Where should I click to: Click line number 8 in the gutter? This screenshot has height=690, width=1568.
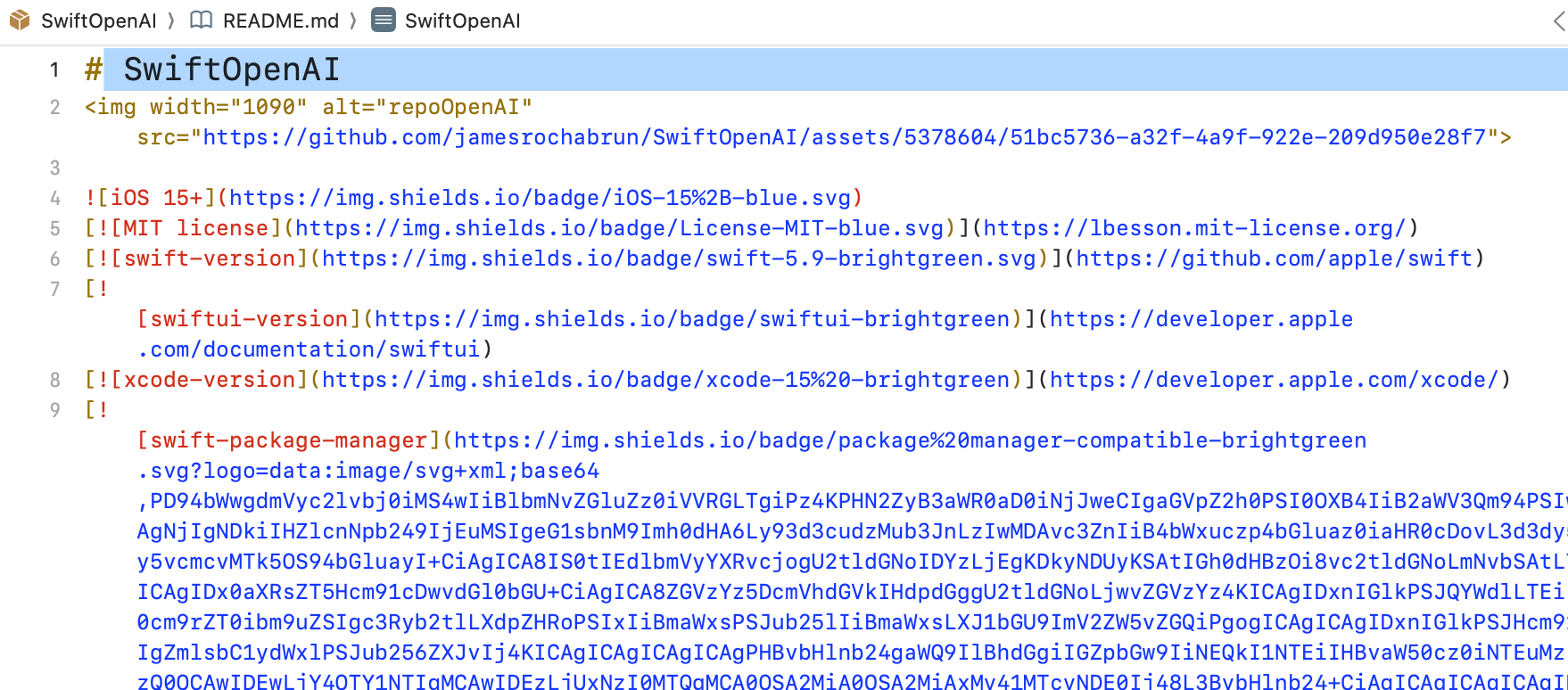pyautogui.click(x=55, y=380)
